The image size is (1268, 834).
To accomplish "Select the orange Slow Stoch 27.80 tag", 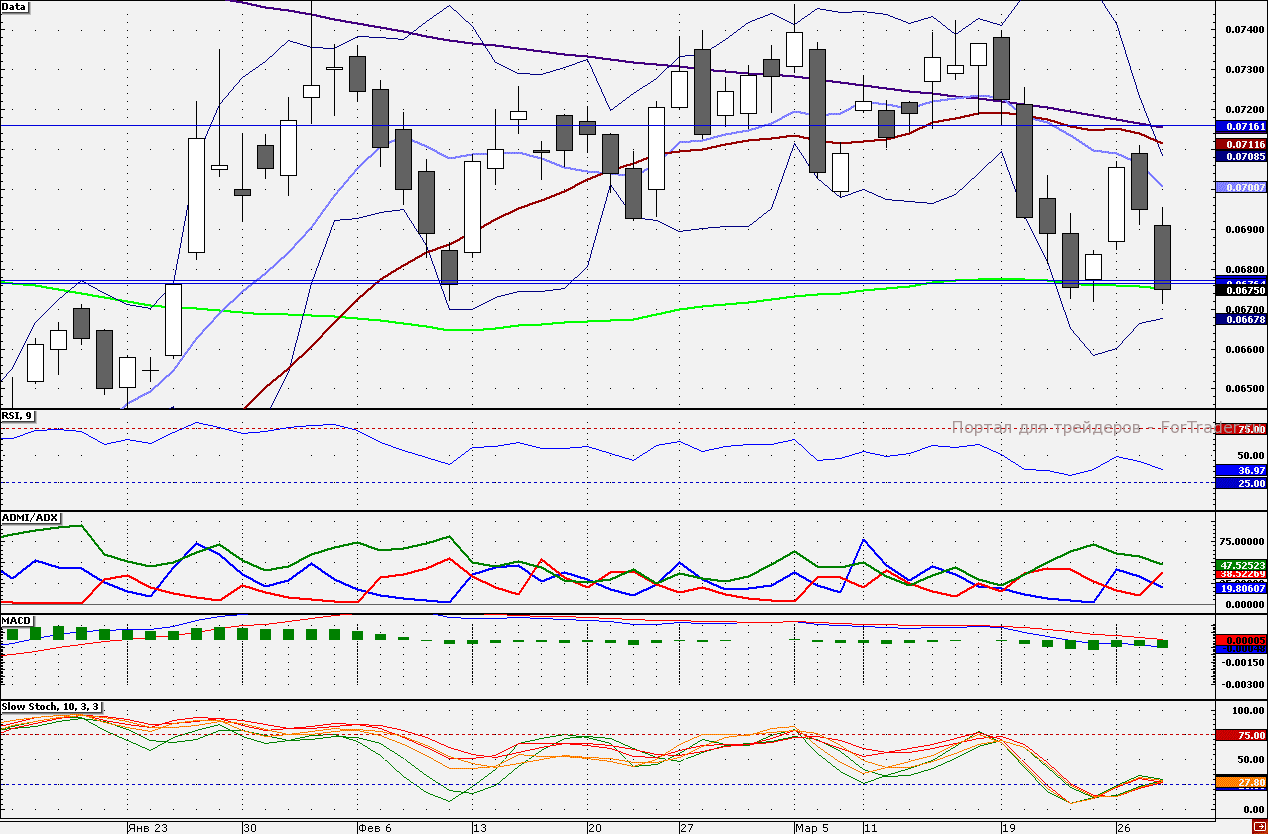I will [x=1241, y=782].
